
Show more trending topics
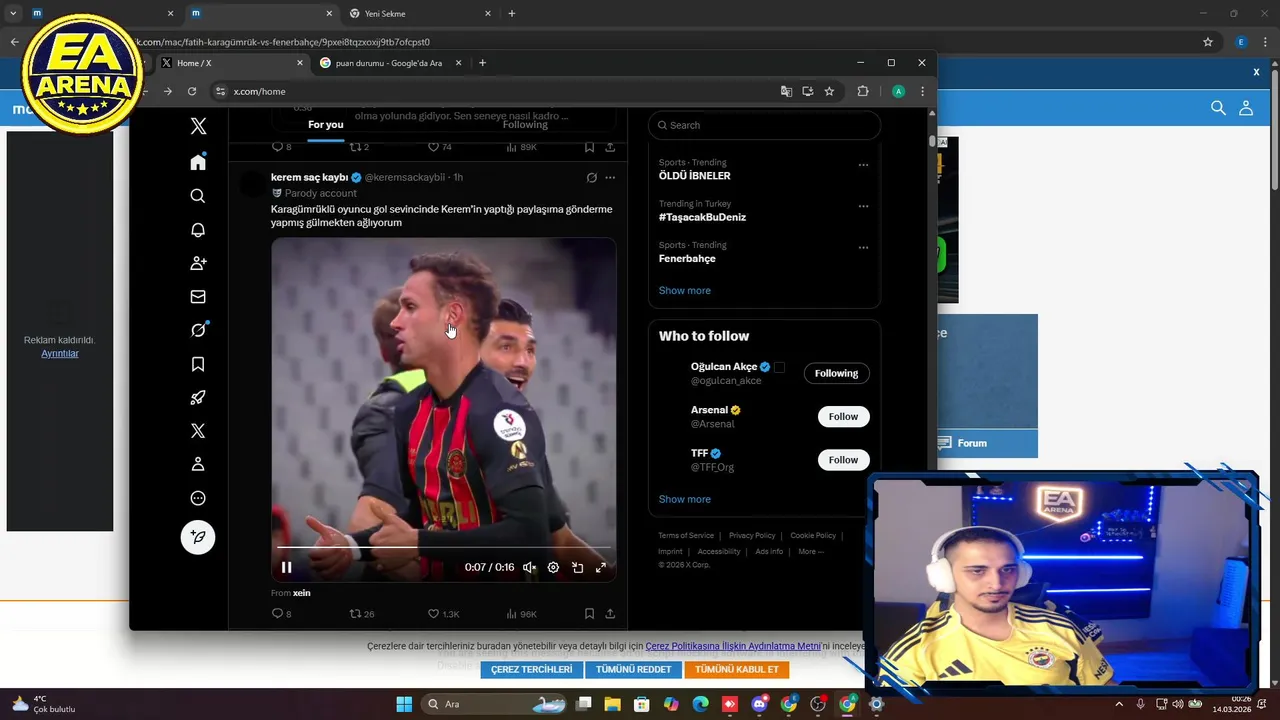point(685,290)
